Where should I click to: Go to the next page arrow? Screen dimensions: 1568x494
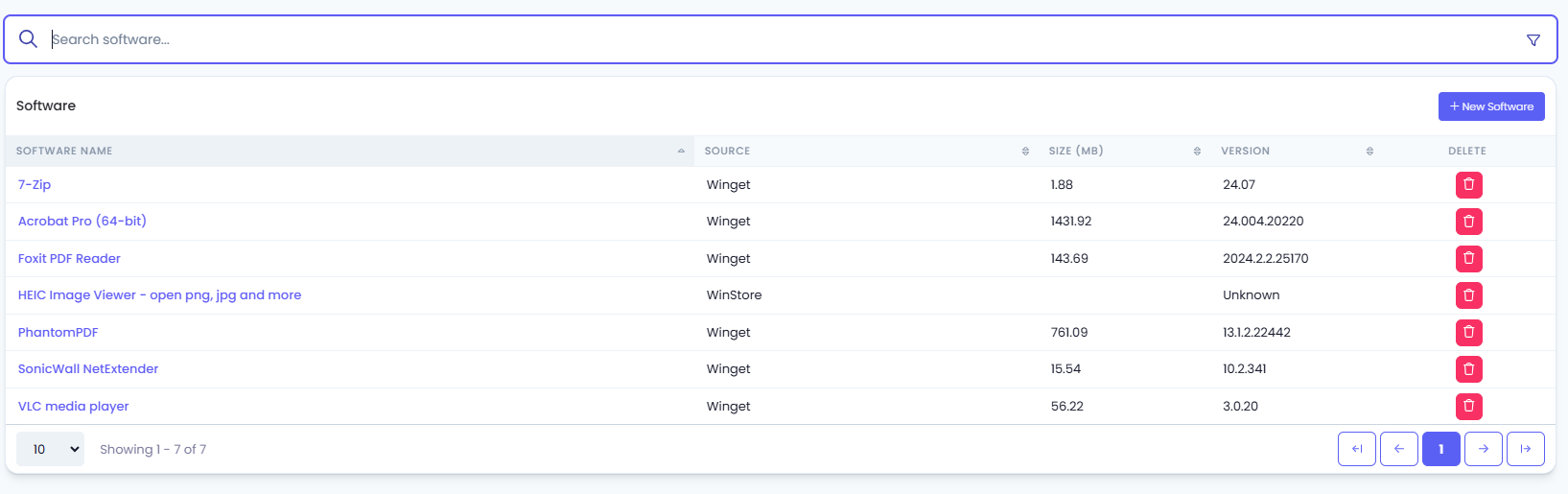pyautogui.click(x=1484, y=449)
